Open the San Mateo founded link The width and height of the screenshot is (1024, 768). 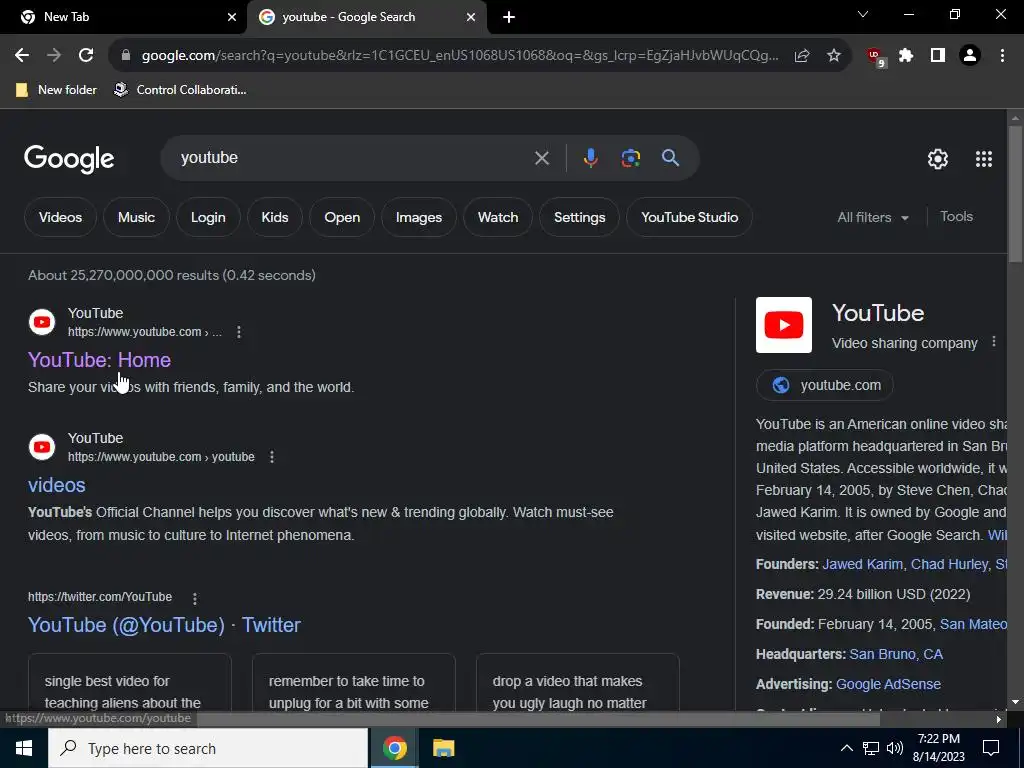coord(973,624)
